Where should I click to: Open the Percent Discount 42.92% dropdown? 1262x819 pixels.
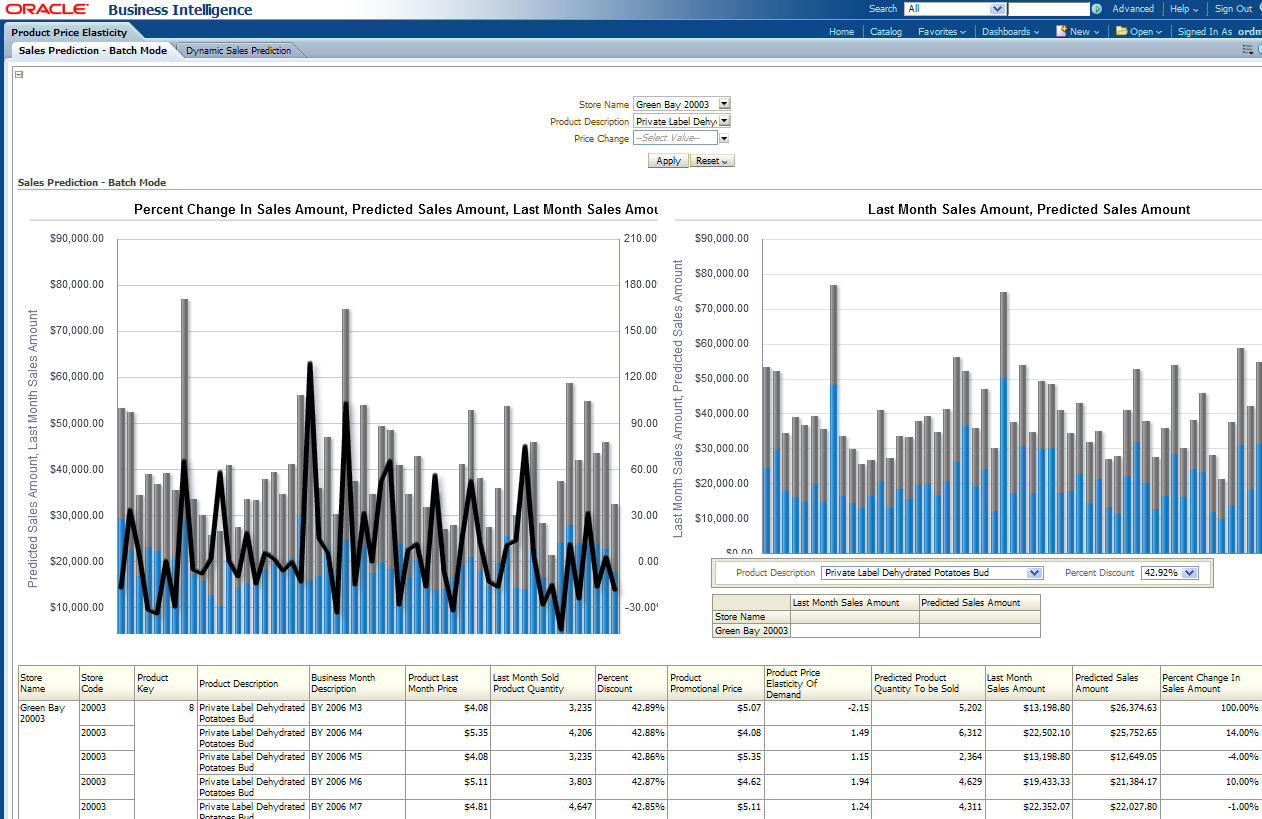click(1188, 573)
